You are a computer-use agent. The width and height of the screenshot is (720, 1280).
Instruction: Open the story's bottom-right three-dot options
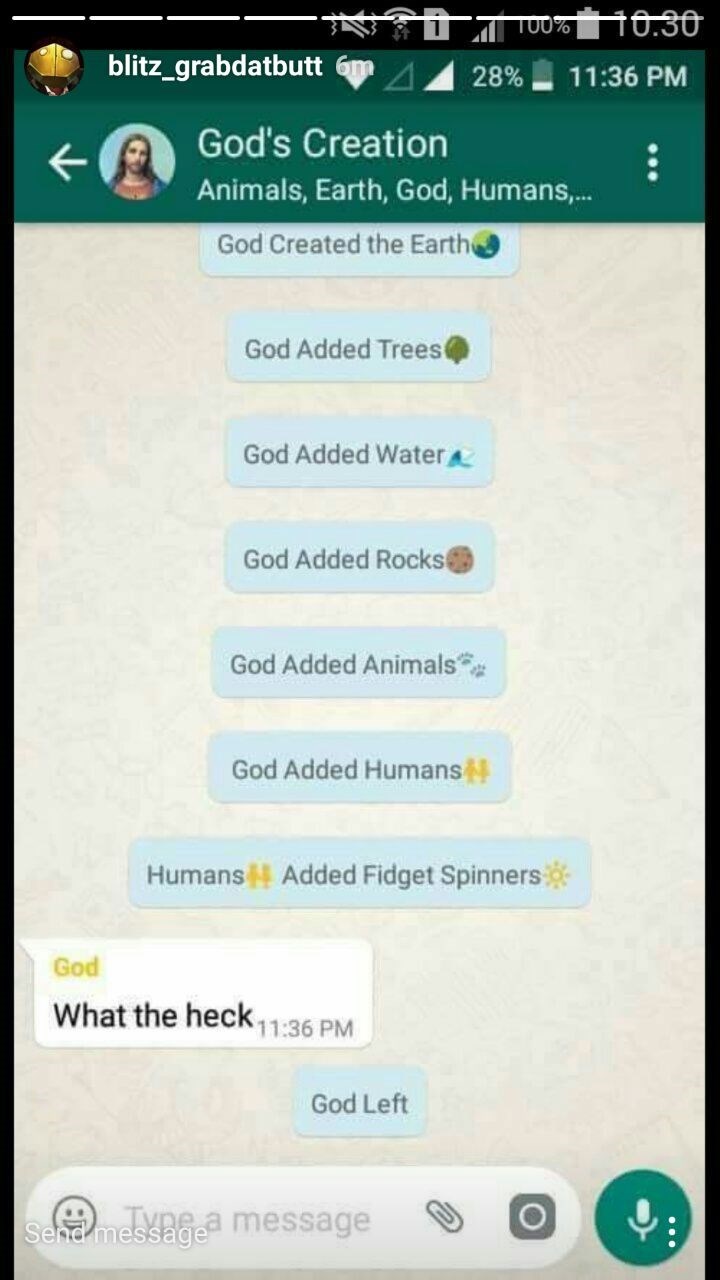pyautogui.click(x=672, y=1232)
